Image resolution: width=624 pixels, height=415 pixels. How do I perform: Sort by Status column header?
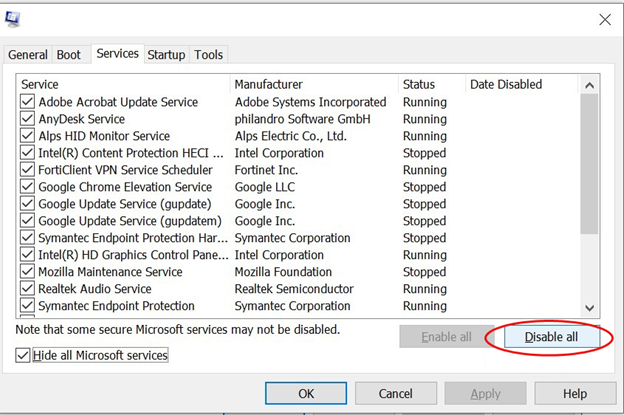click(432, 84)
